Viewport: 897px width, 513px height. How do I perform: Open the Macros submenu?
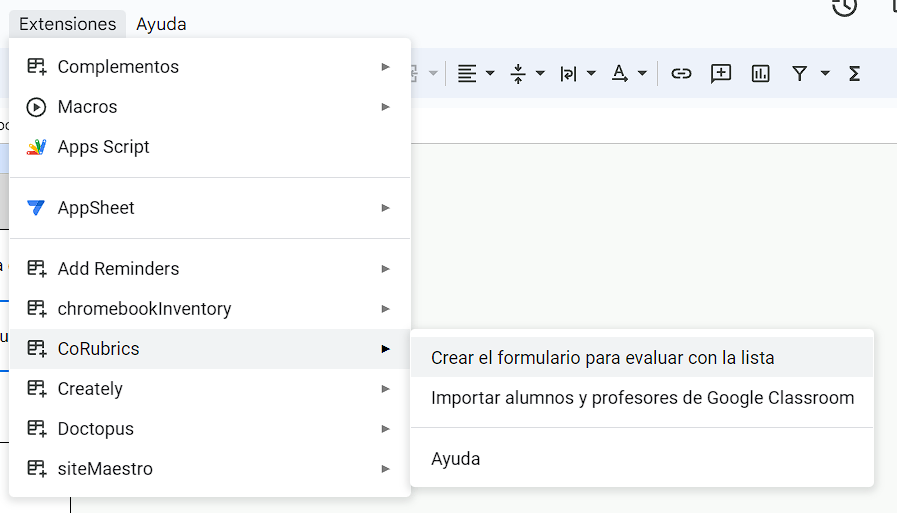click(x=210, y=107)
